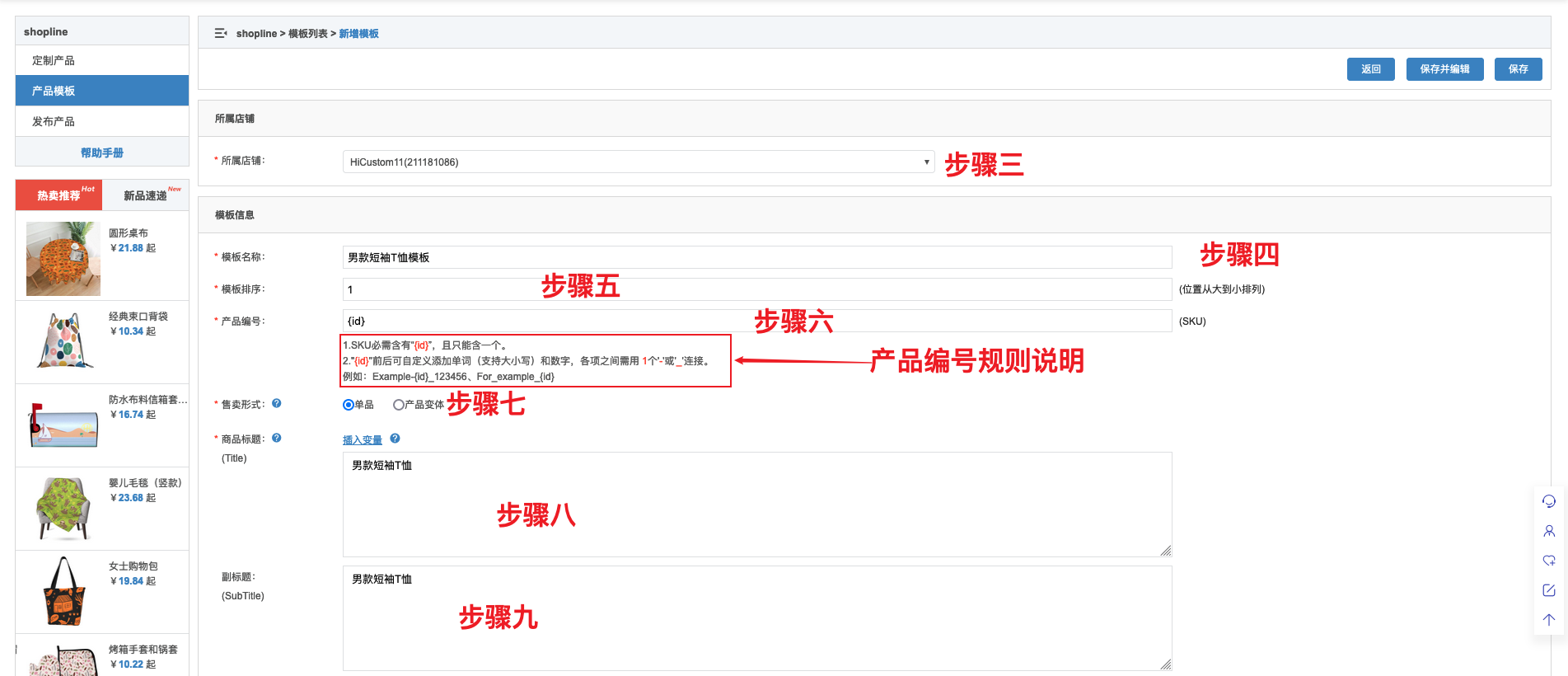Image resolution: width=1568 pixels, height=676 pixels.
Task: Click shopline in the breadcrumb
Action: (x=256, y=34)
